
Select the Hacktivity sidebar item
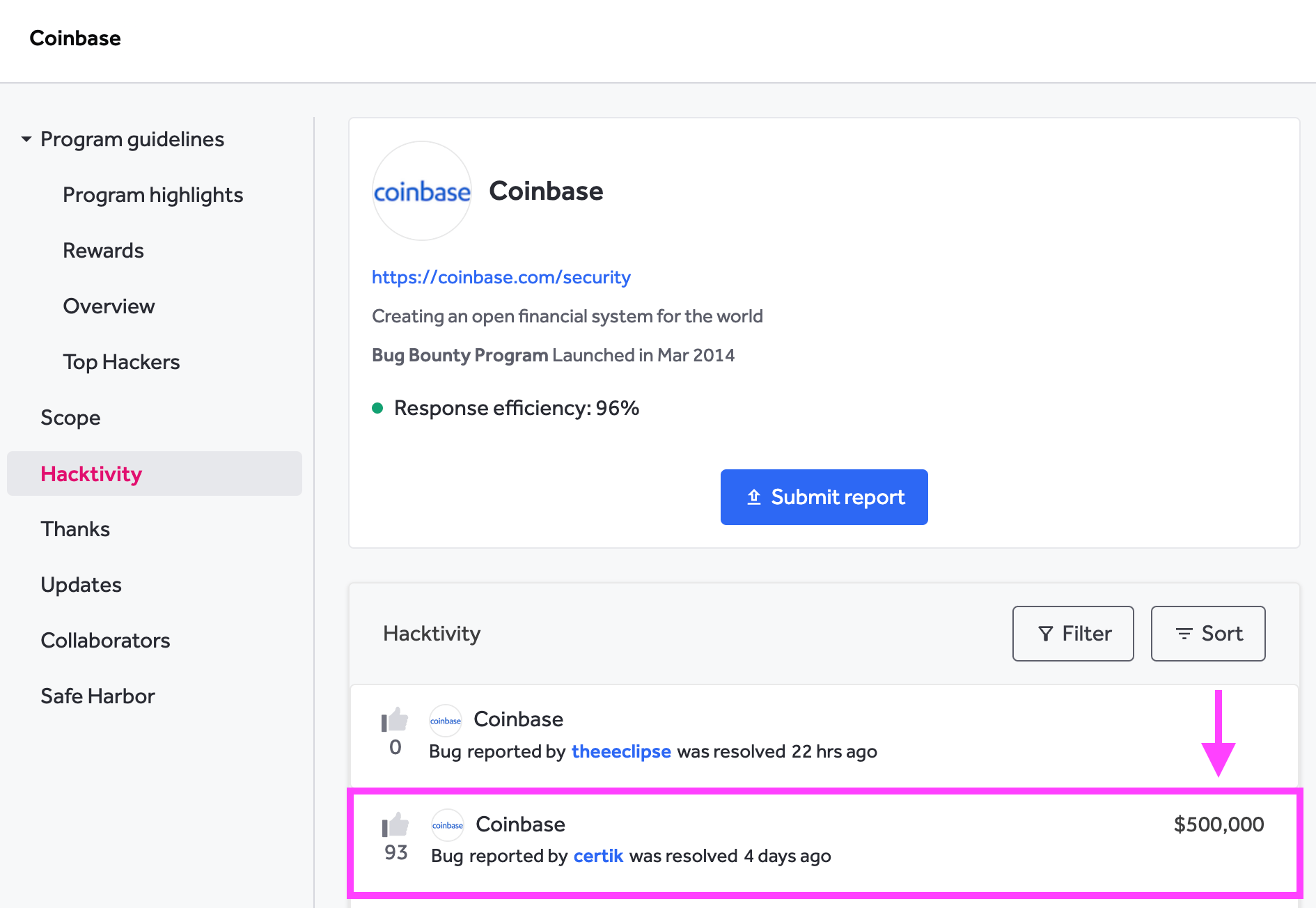pyautogui.click(x=91, y=473)
